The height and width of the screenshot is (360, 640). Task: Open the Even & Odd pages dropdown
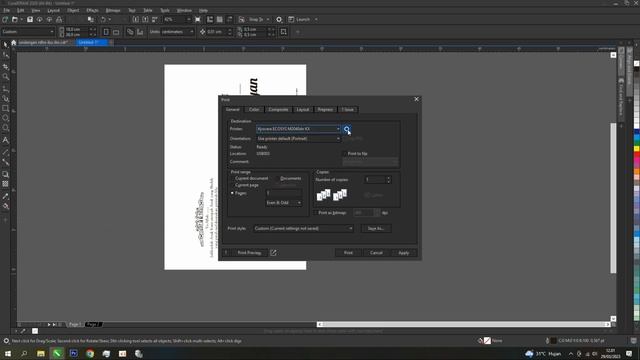coord(284,203)
